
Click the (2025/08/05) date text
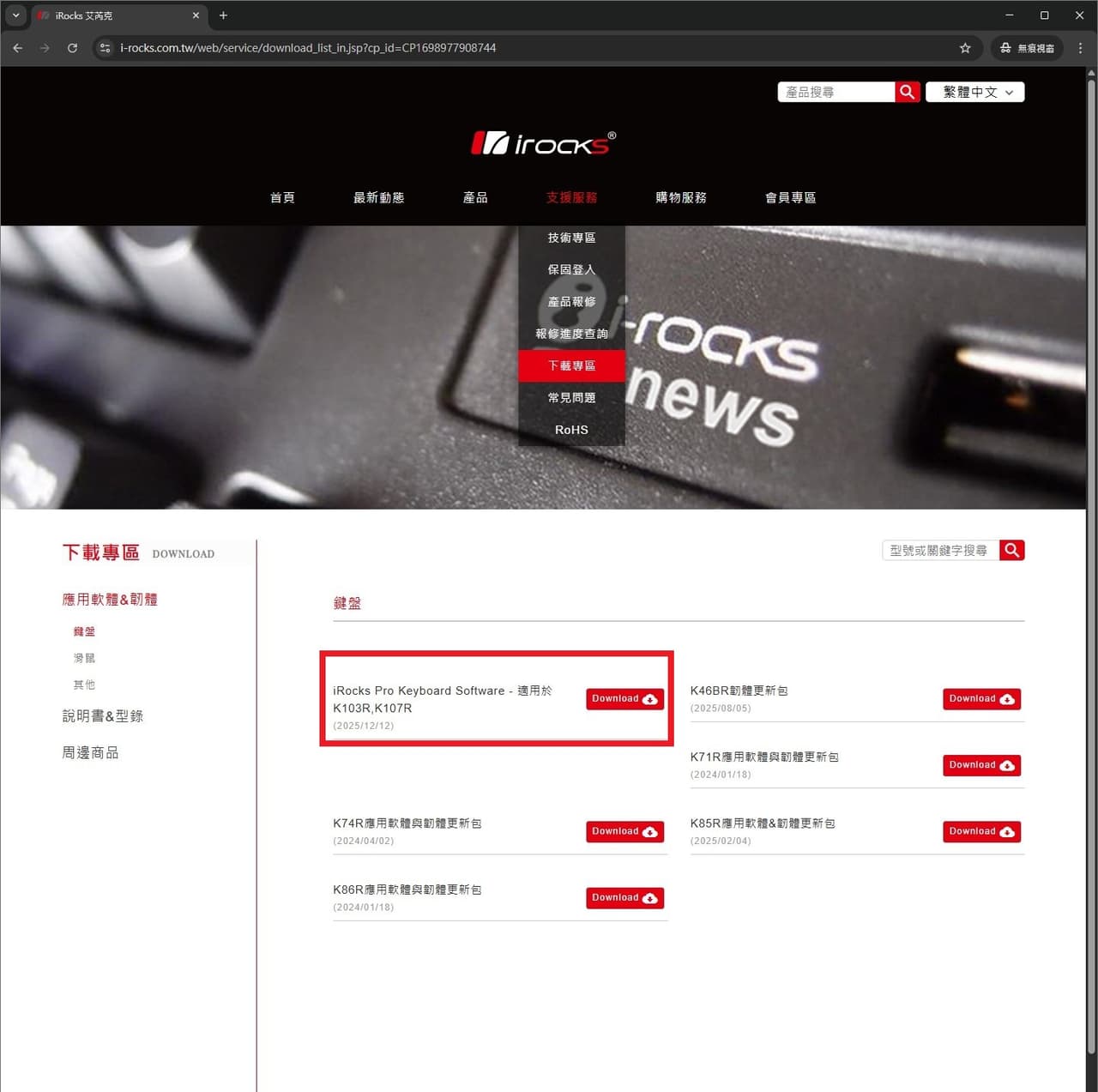[721, 709]
